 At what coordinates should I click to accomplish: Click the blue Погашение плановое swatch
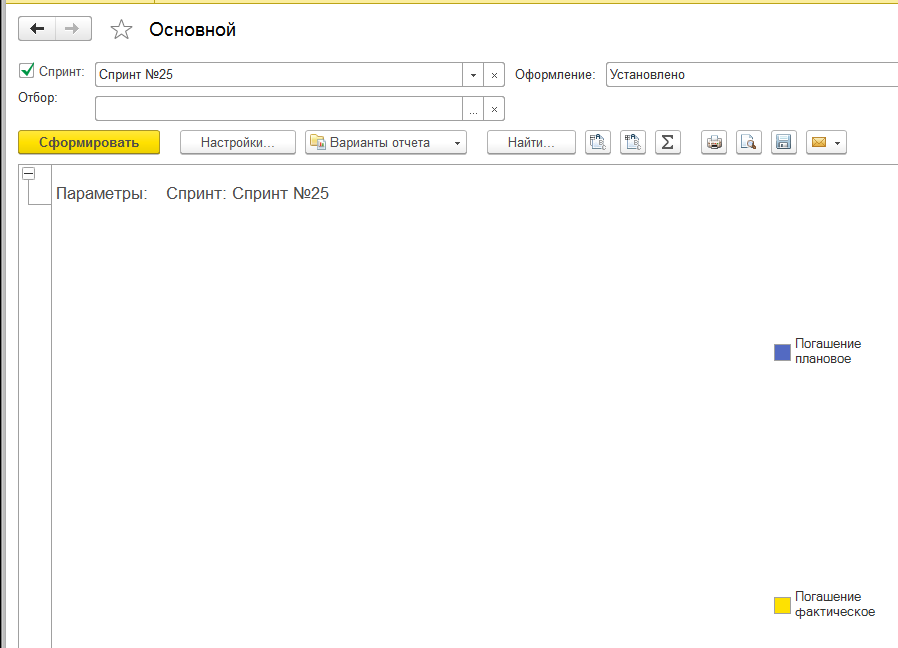coord(782,352)
